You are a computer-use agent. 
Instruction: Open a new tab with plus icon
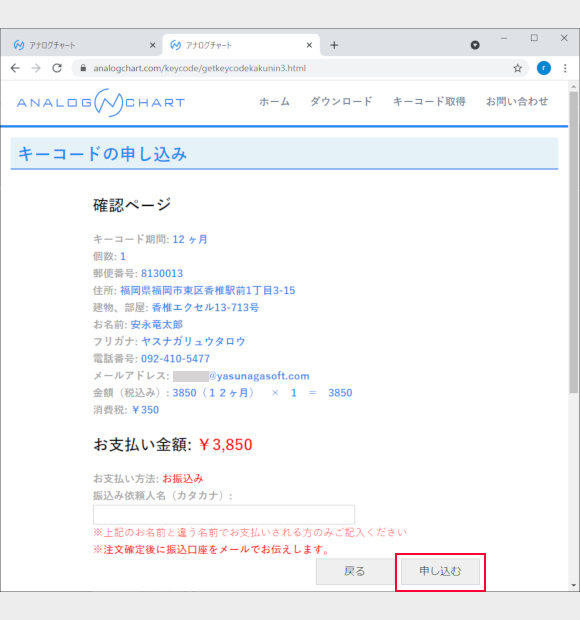[334, 45]
